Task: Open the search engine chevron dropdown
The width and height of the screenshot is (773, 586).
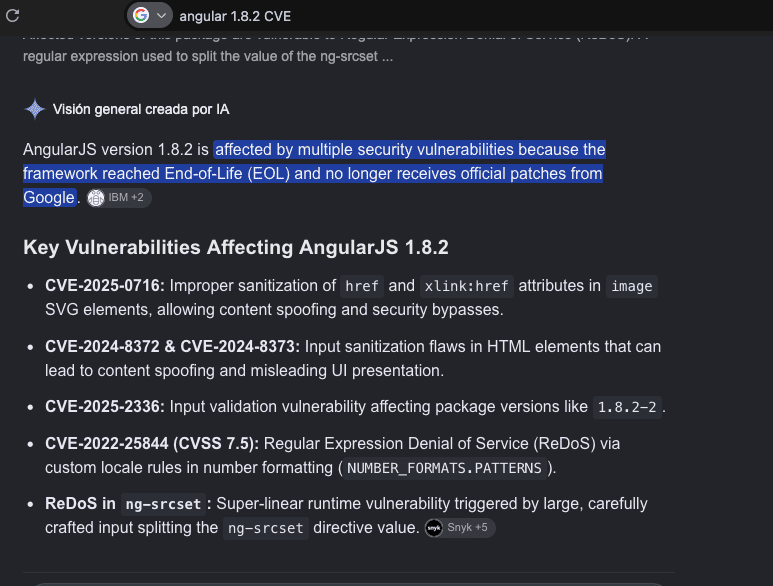Action: 161,16
